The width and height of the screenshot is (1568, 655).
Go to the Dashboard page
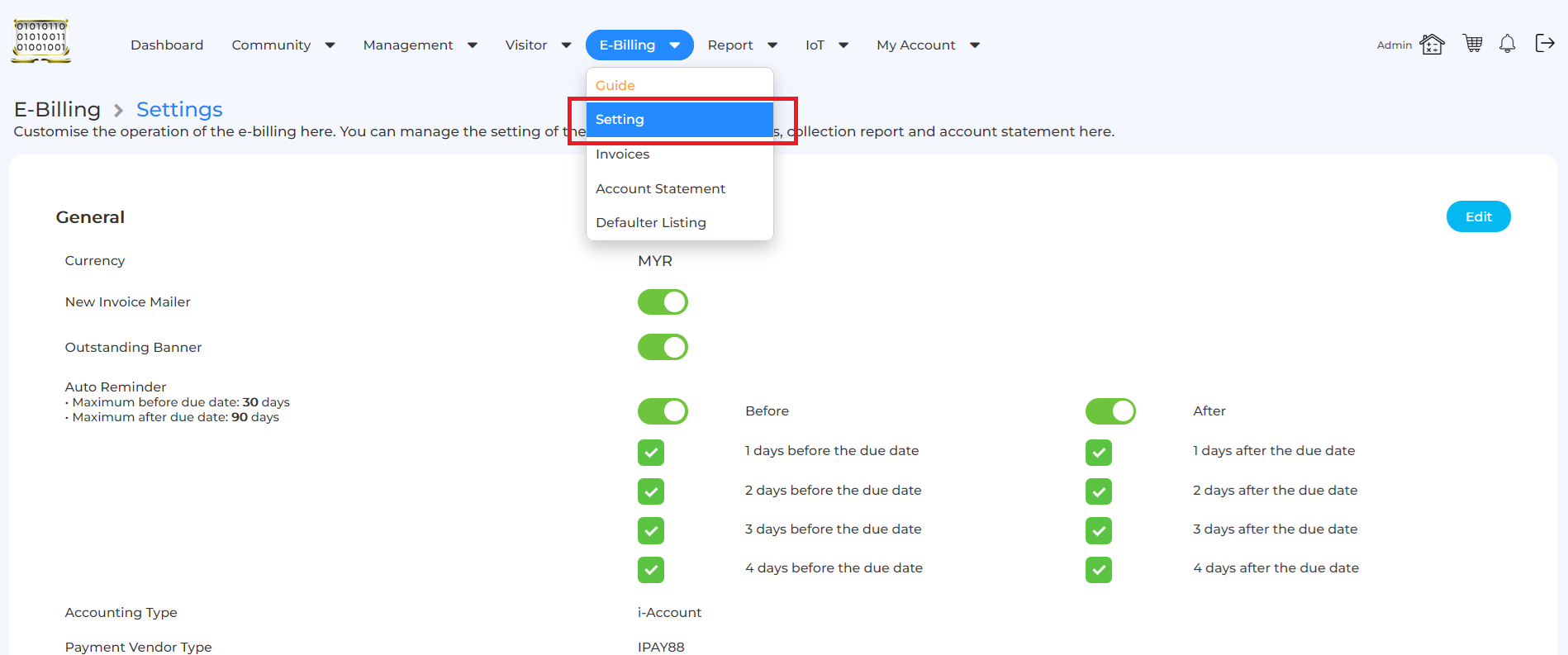point(167,45)
